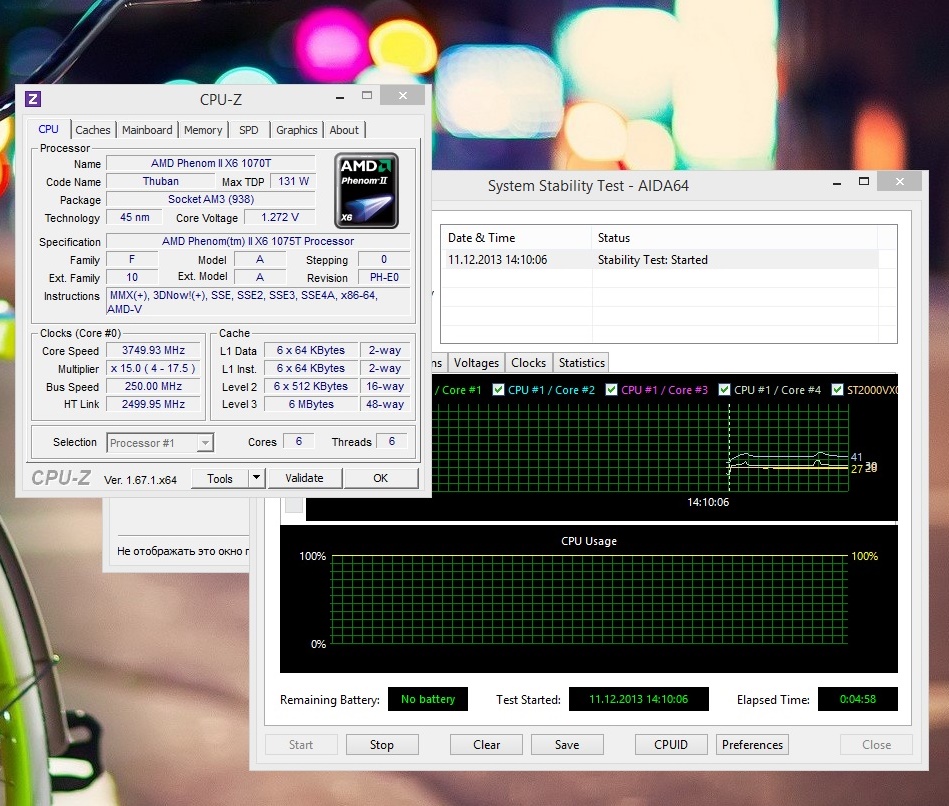This screenshot has height=806, width=949.
Task: Open the Statistics tab in AIDA64
Action: pos(581,363)
